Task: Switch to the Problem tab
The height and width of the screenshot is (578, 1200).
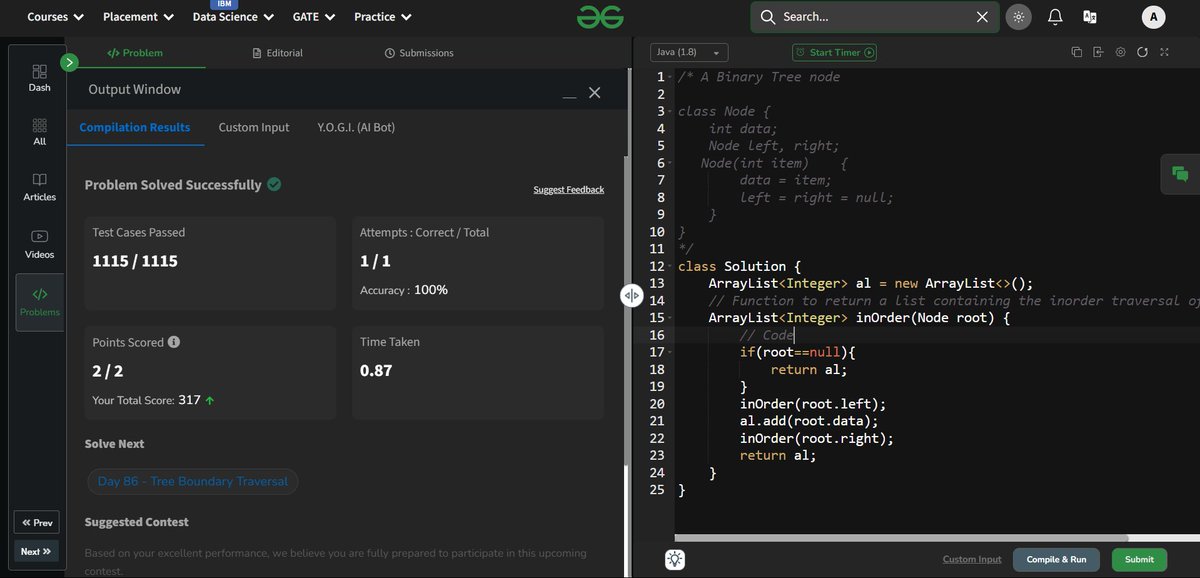Action: coord(135,53)
